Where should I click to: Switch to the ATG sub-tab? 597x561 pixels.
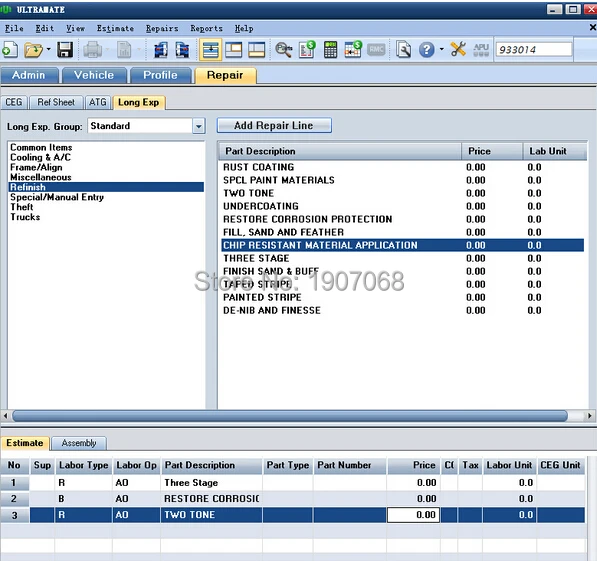point(98,102)
